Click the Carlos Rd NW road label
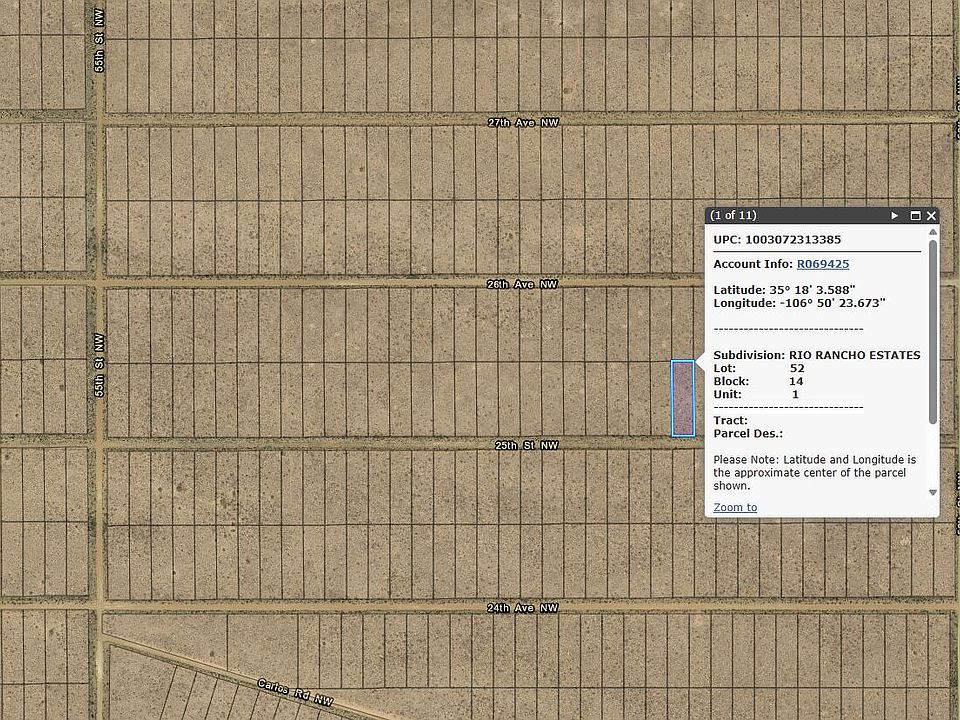Image resolution: width=960 pixels, height=720 pixels. click(295, 693)
